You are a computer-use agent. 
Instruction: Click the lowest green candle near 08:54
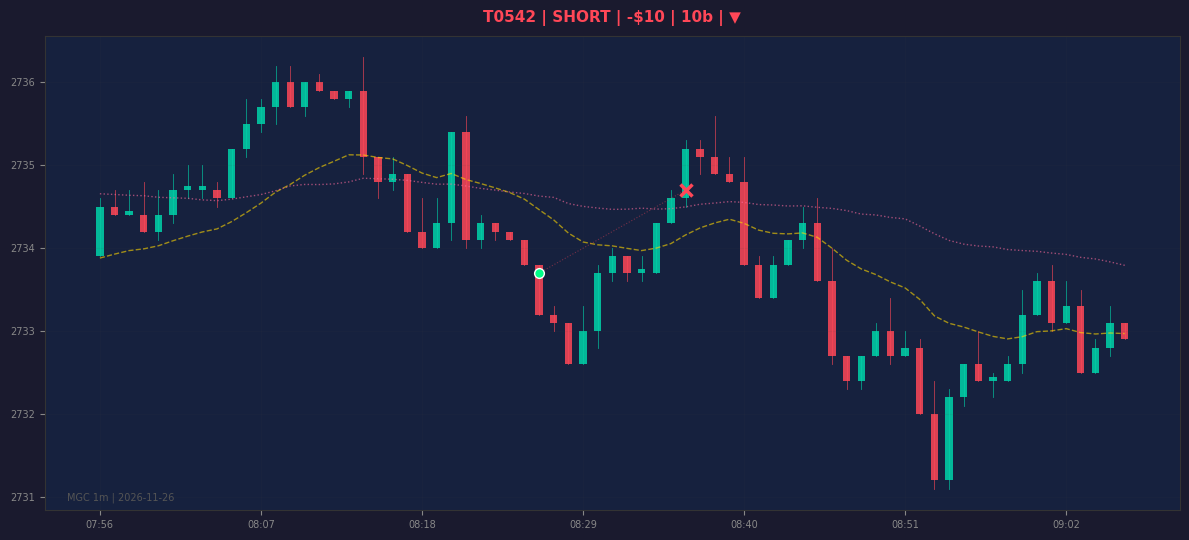pyautogui.click(x=949, y=438)
